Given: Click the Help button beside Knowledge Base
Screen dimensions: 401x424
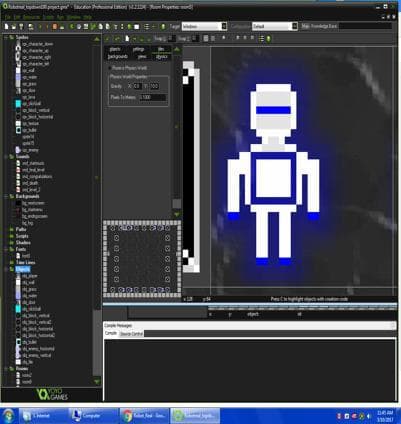Looking at the screenshot, I should [x=305, y=26].
